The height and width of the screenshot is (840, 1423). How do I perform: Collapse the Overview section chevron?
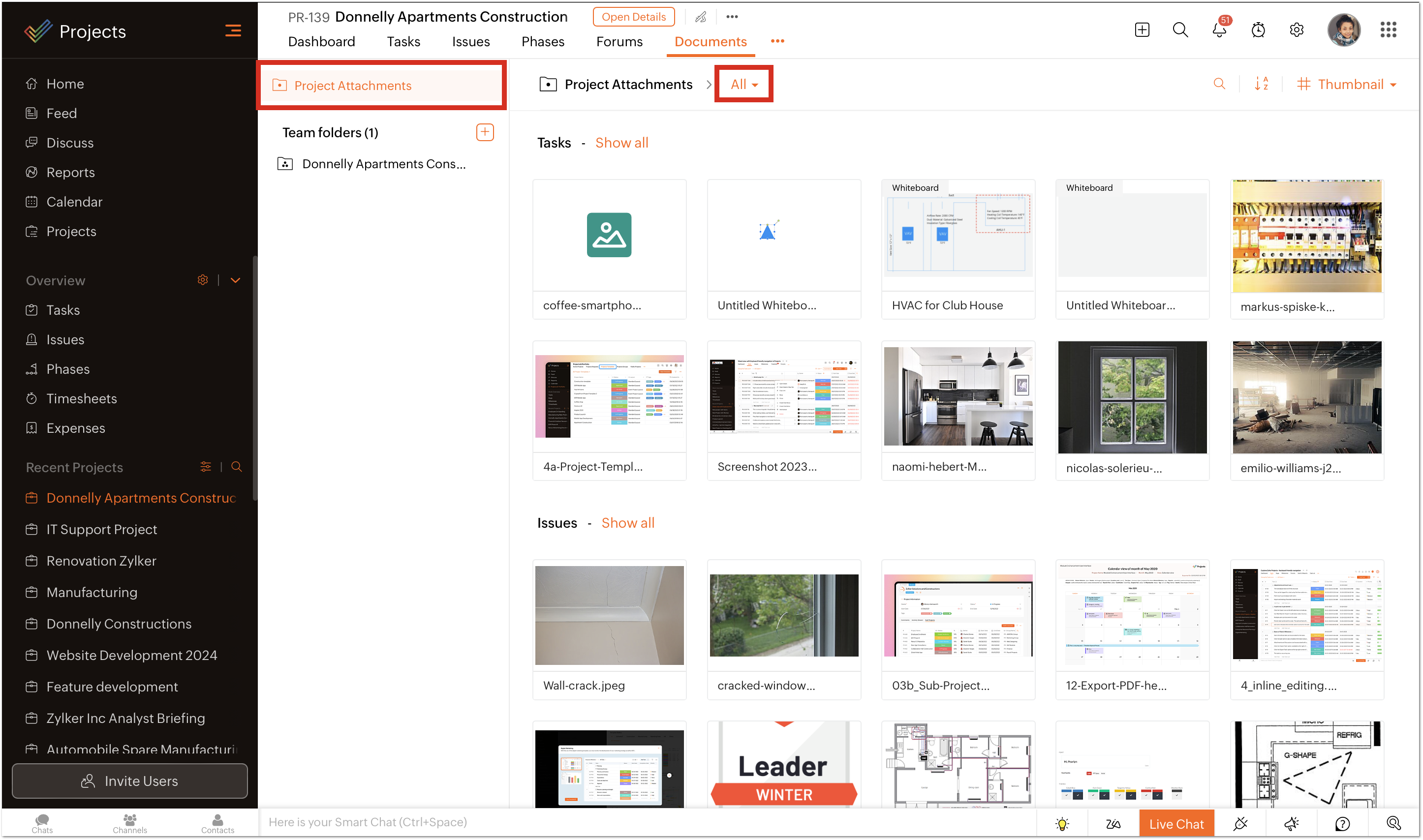(x=236, y=280)
